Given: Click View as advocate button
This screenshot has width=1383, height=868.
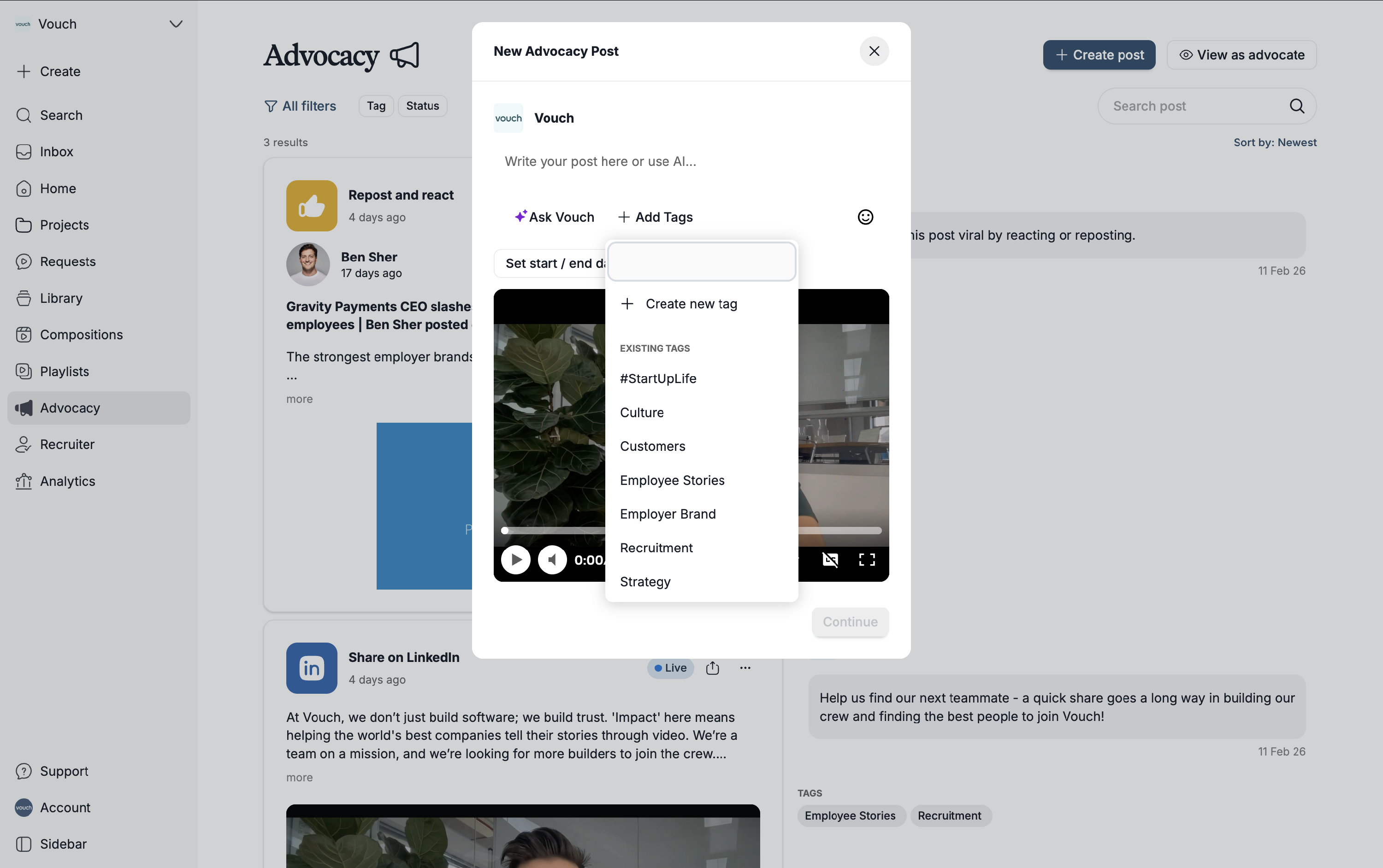Looking at the screenshot, I should click(x=1241, y=55).
